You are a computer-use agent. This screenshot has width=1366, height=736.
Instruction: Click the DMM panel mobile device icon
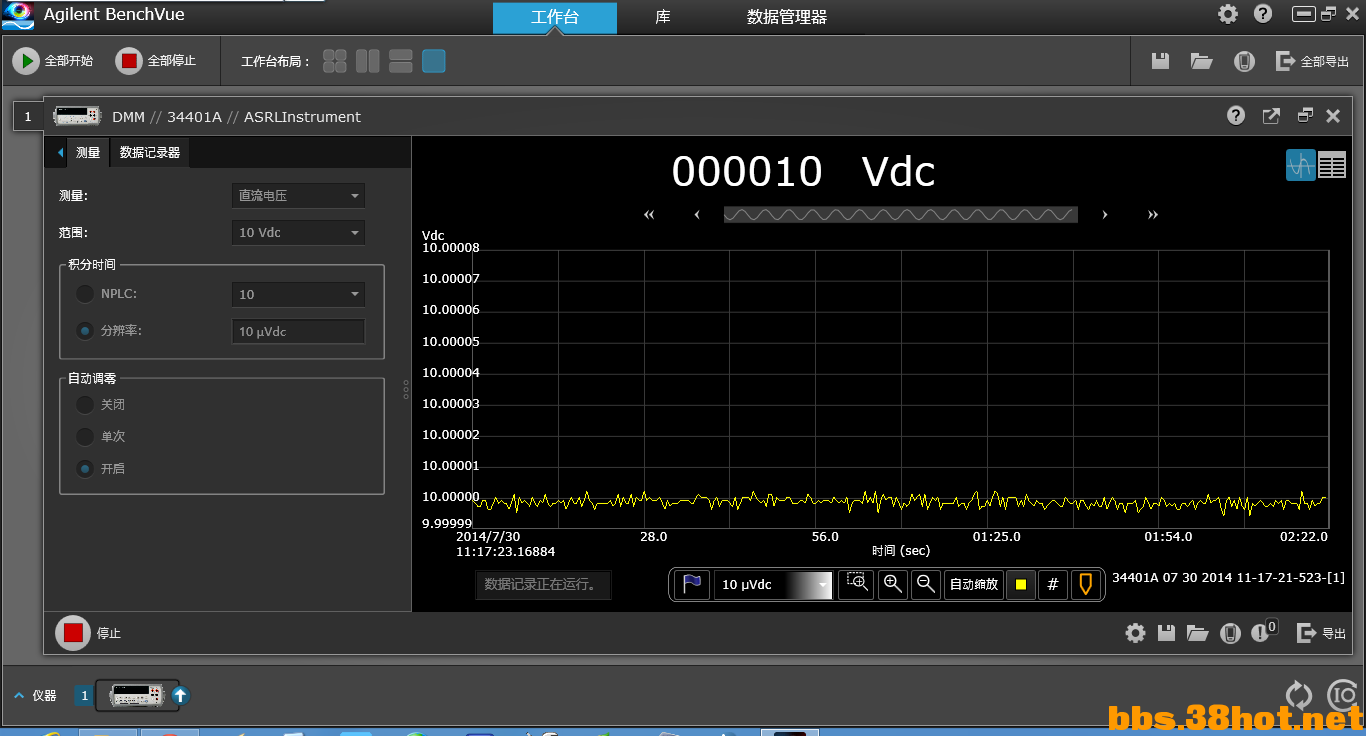click(x=1231, y=633)
